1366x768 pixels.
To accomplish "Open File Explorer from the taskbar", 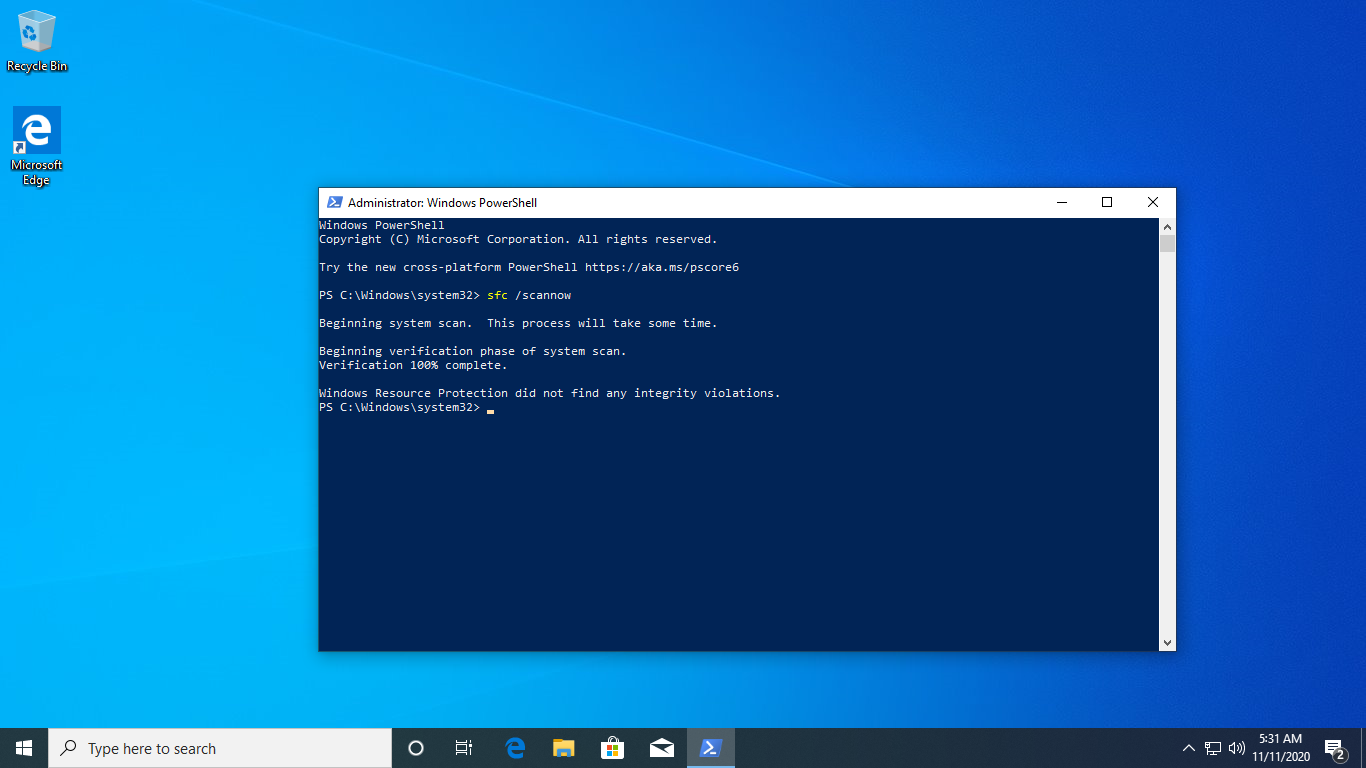I will click(564, 748).
